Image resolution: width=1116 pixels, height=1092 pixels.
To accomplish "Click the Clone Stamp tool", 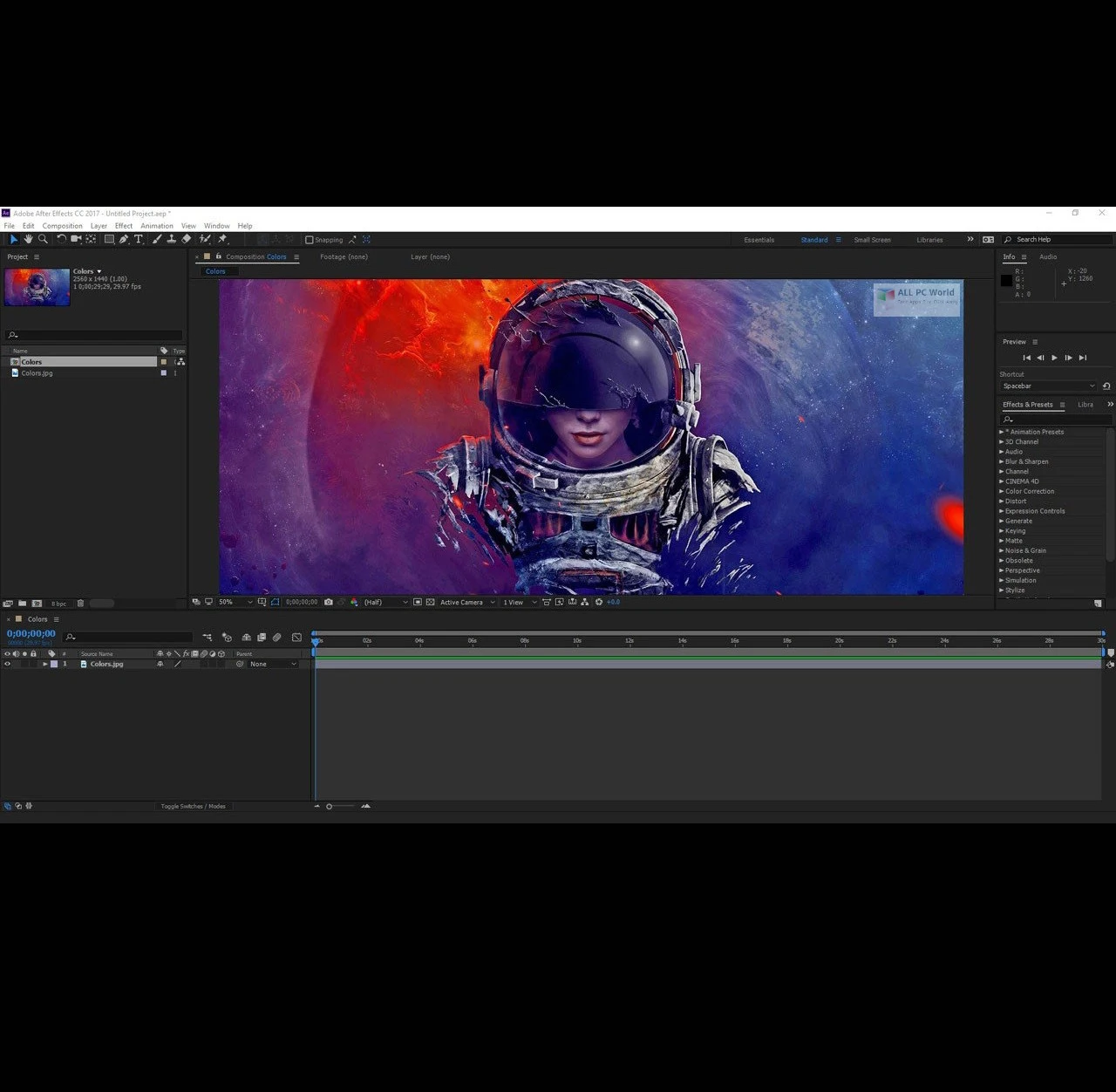I will (172, 239).
